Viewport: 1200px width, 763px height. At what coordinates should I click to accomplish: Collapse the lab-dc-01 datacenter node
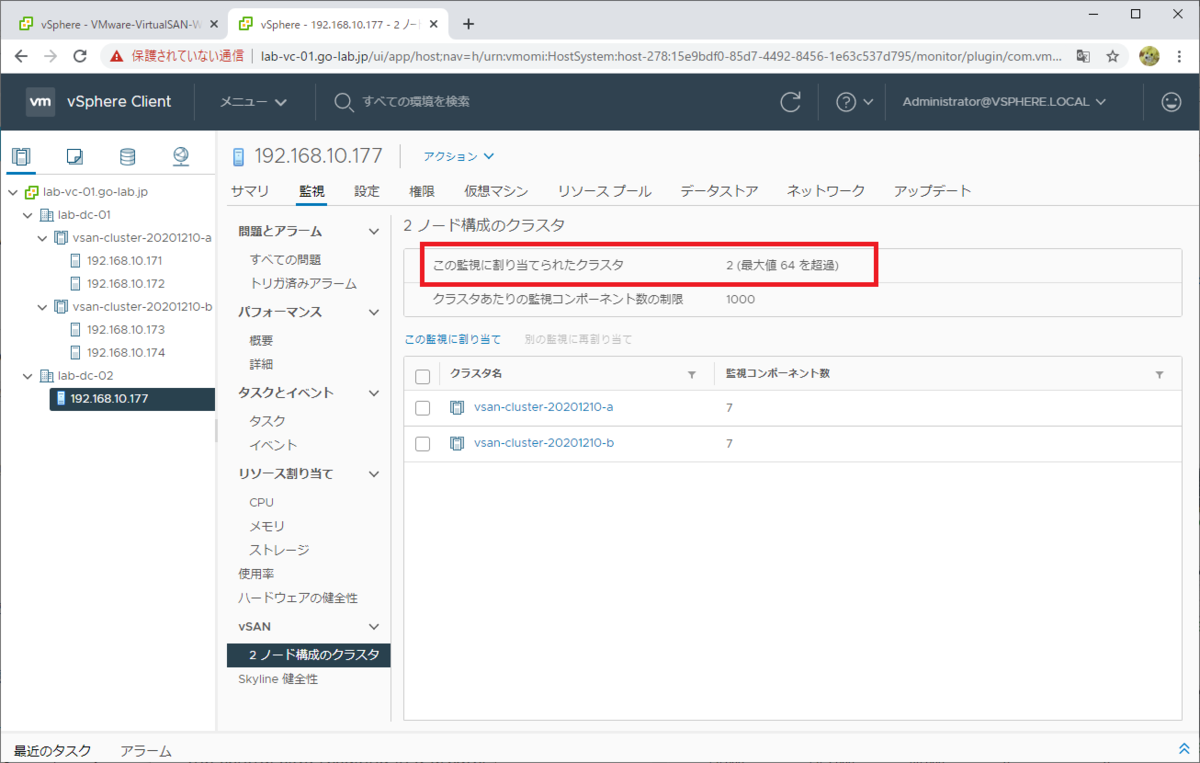point(28,215)
